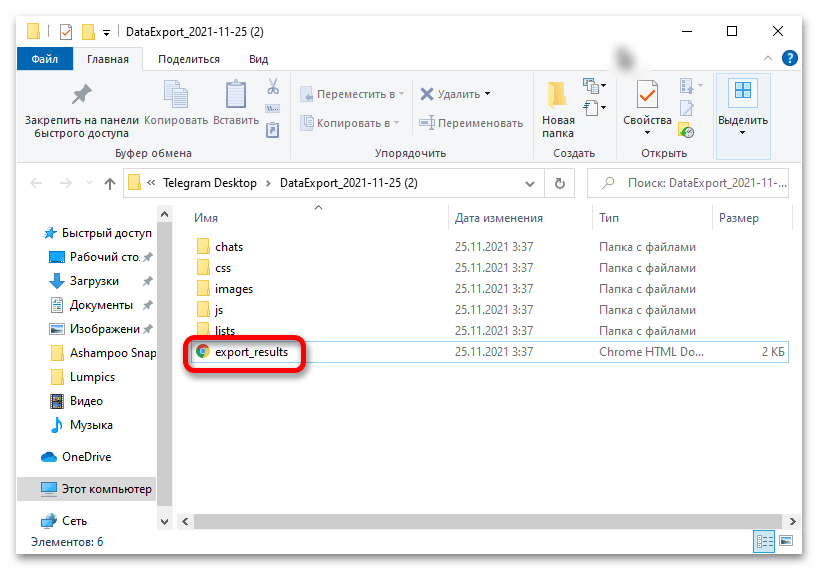Open the address bar history dropdown
The height and width of the screenshot is (570, 818).
tap(532, 183)
